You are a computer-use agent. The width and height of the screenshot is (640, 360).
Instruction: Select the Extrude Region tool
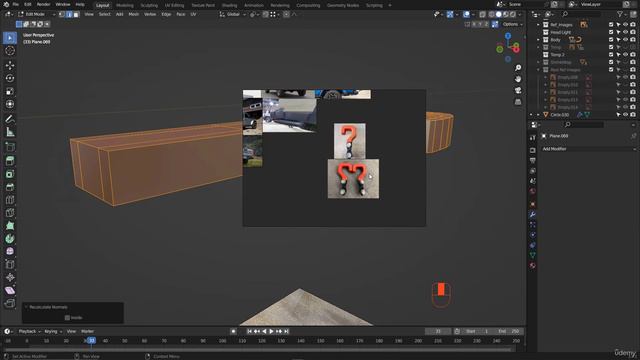click(x=10, y=161)
